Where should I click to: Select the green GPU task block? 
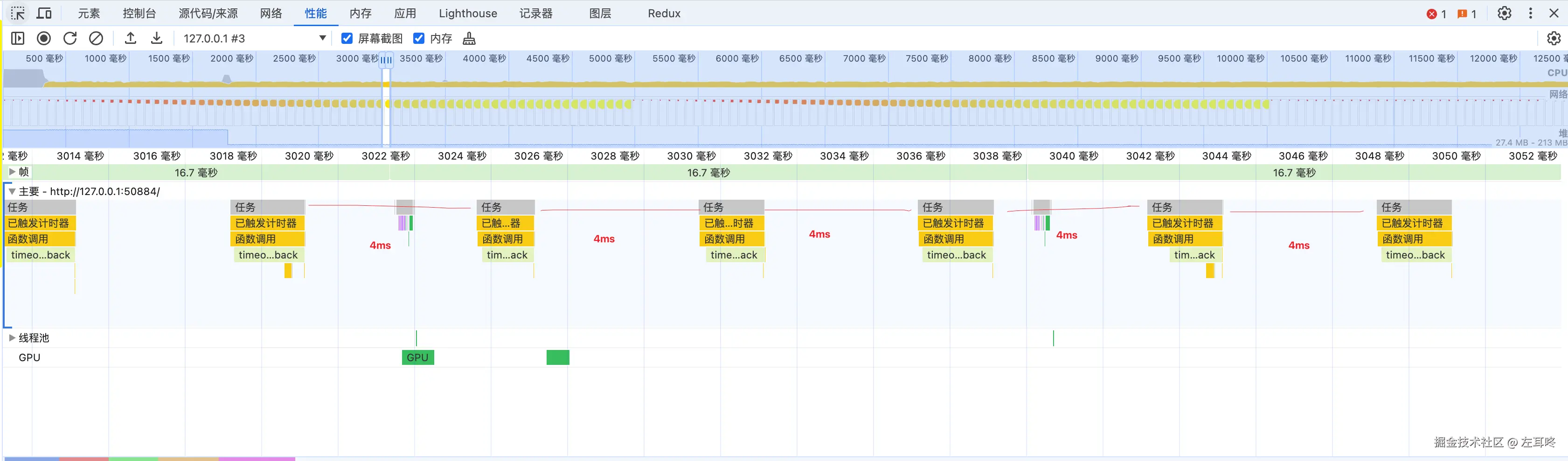[x=417, y=357]
